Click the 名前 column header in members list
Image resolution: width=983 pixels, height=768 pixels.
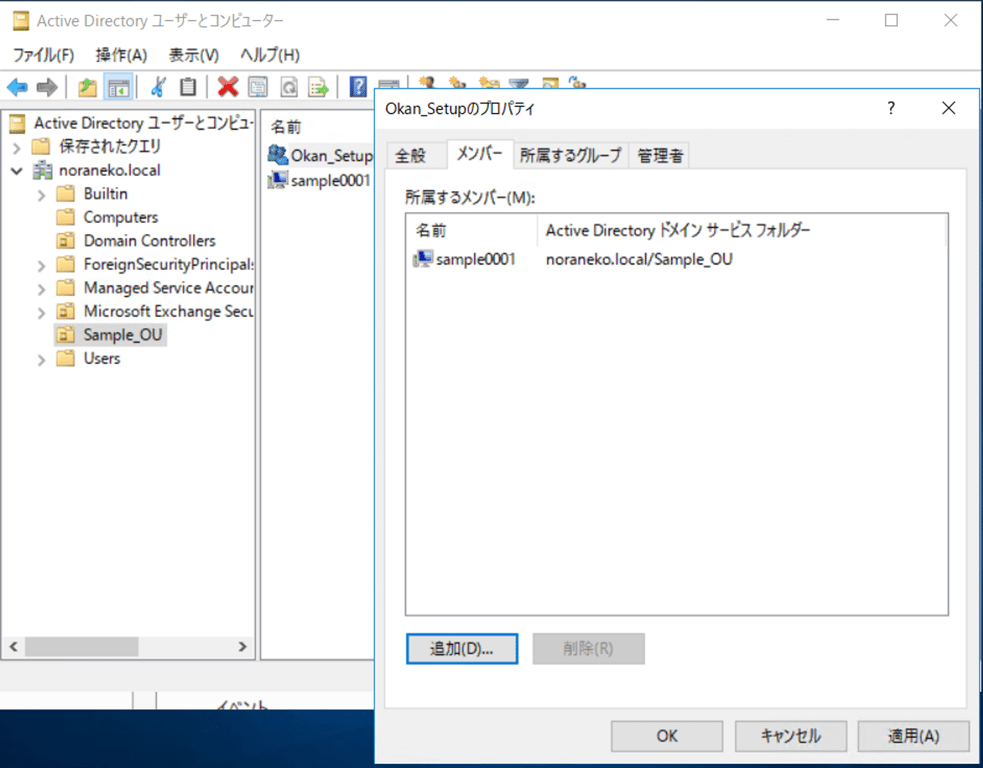click(471, 230)
